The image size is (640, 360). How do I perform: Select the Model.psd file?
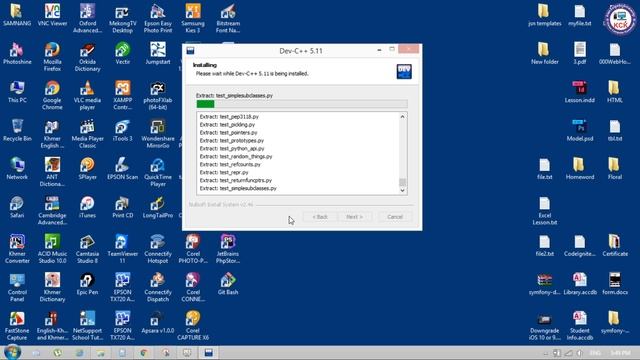pos(580,130)
